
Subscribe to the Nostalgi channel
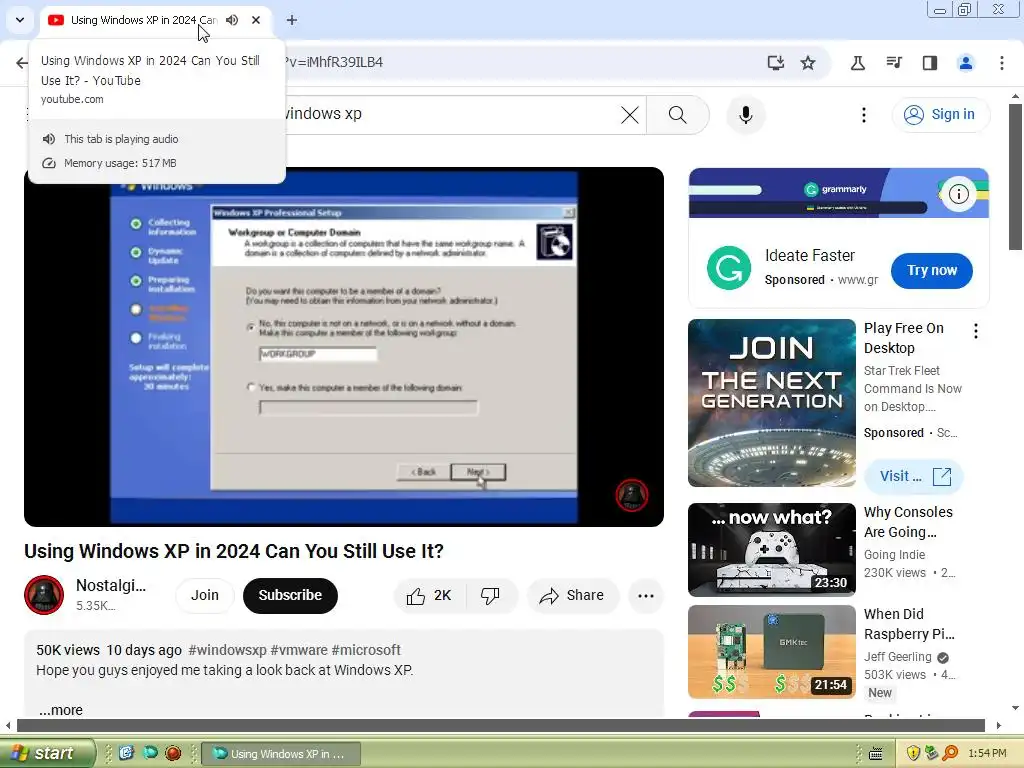(x=290, y=596)
